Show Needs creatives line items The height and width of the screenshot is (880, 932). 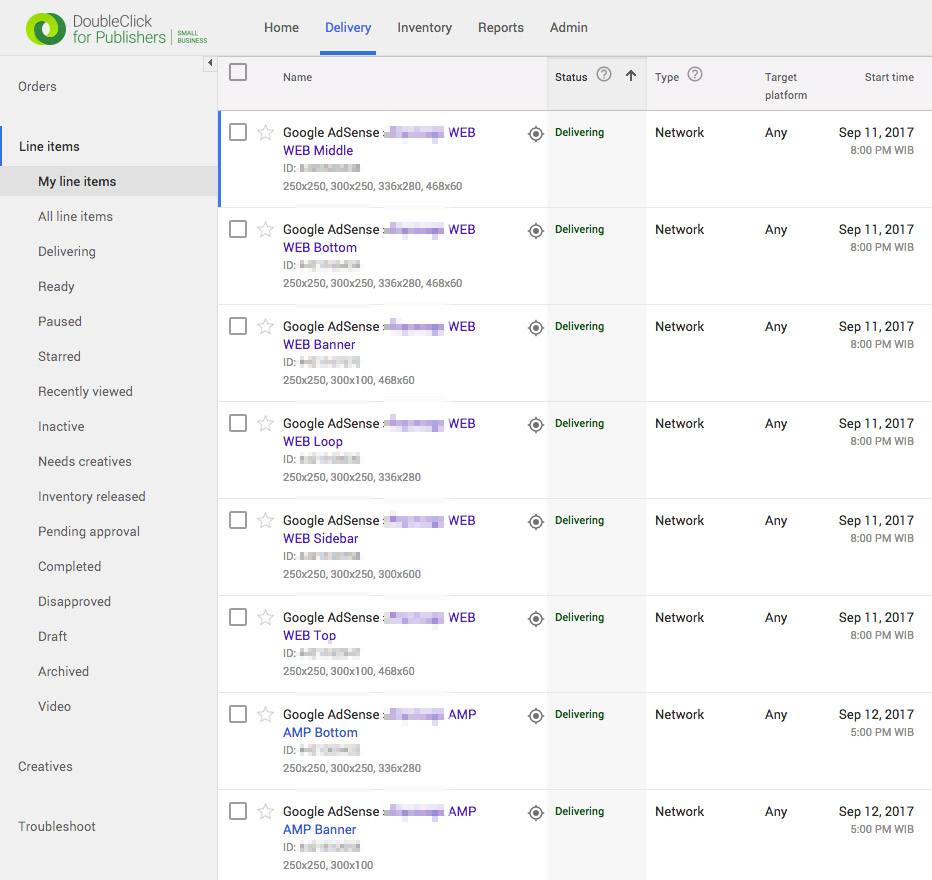85,462
